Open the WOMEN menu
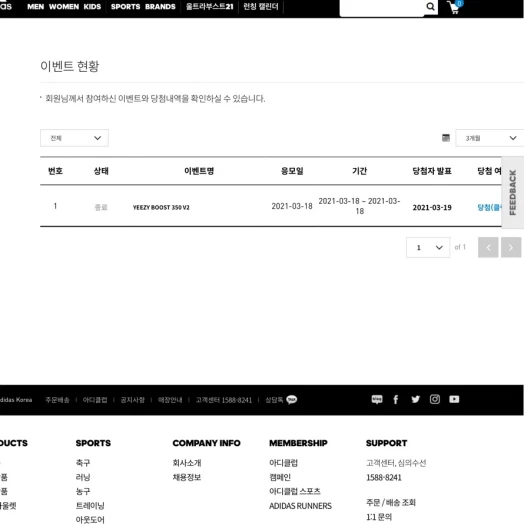 [x=64, y=7]
